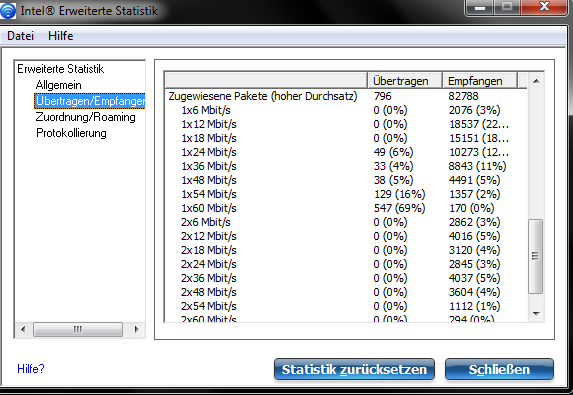Click the 49 (6%) transmitted cell

393,152
